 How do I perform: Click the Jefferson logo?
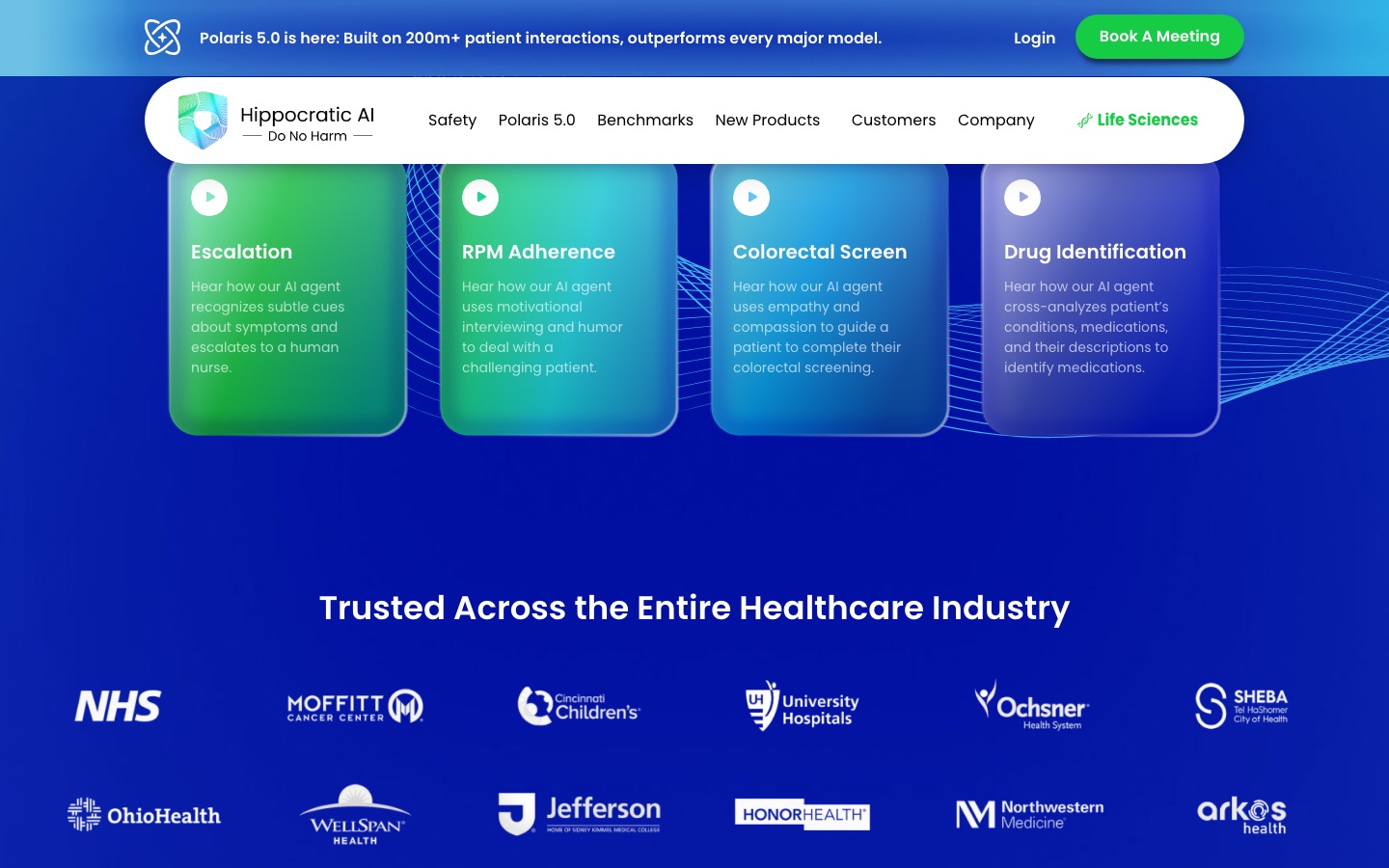click(x=579, y=814)
